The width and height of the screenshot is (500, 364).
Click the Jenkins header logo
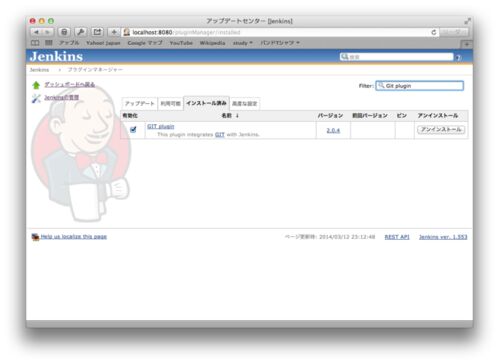pyautogui.click(x=56, y=57)
